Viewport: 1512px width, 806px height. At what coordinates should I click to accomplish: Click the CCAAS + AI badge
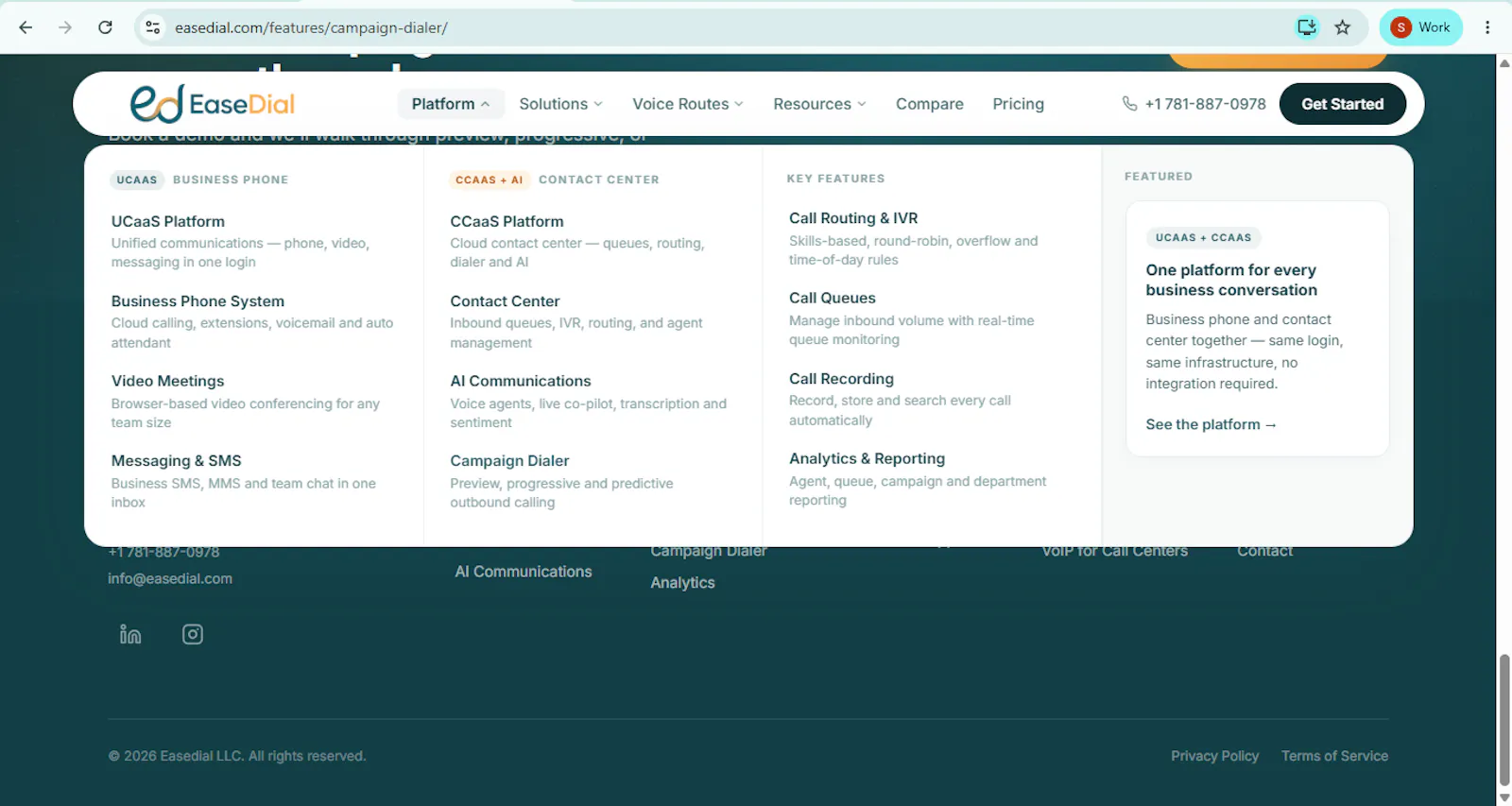pos(489,180)
